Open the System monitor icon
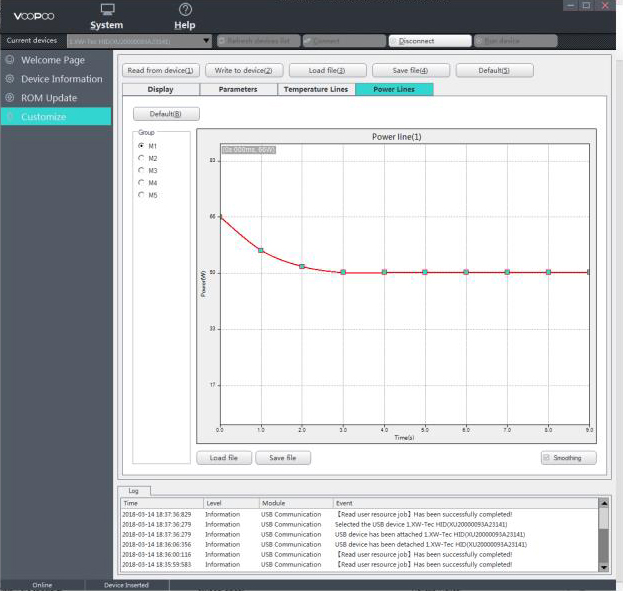 [x=107, y=9]
